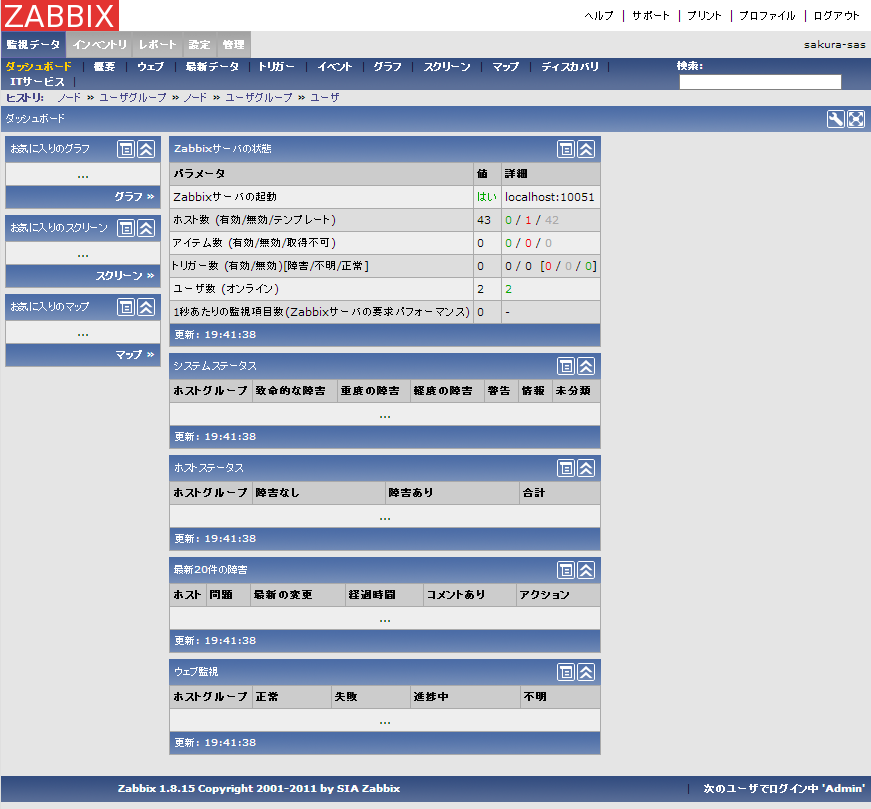Collapse the ホストステータス widget

point(586,468)
